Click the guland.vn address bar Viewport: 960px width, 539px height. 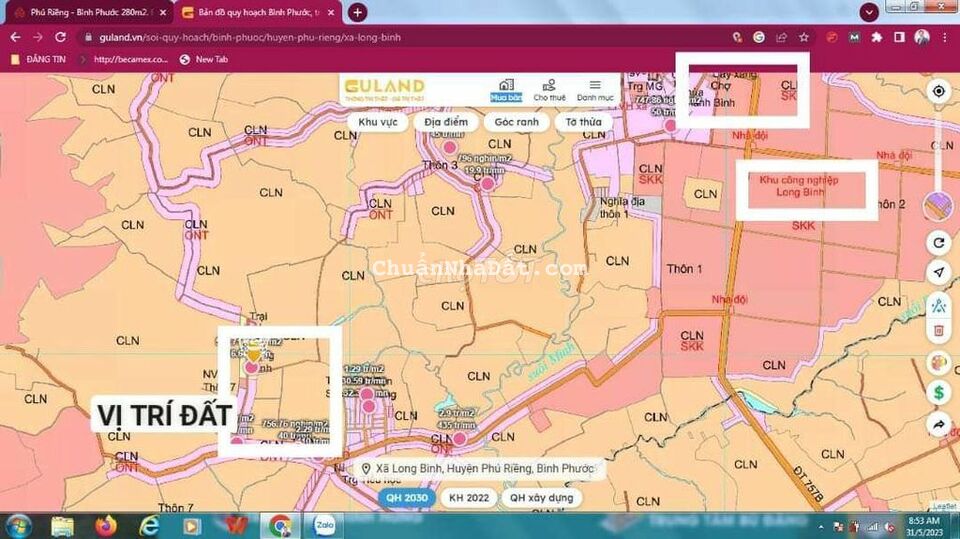(404, 37)
